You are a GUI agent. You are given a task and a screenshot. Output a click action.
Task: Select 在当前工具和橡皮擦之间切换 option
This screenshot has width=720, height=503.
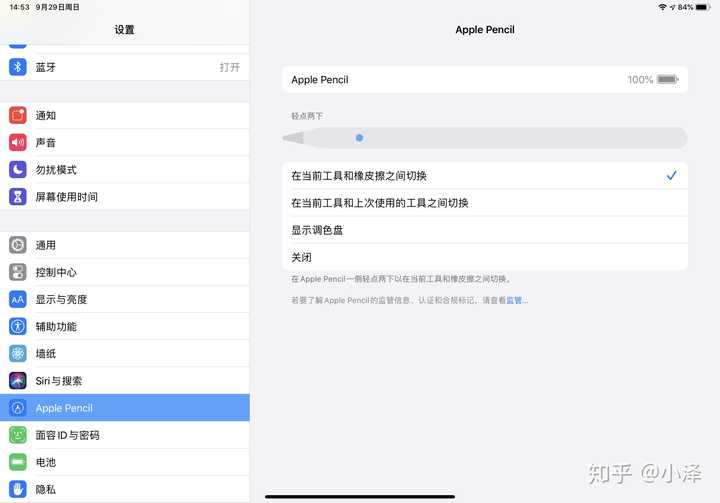[x=485, y=175]
